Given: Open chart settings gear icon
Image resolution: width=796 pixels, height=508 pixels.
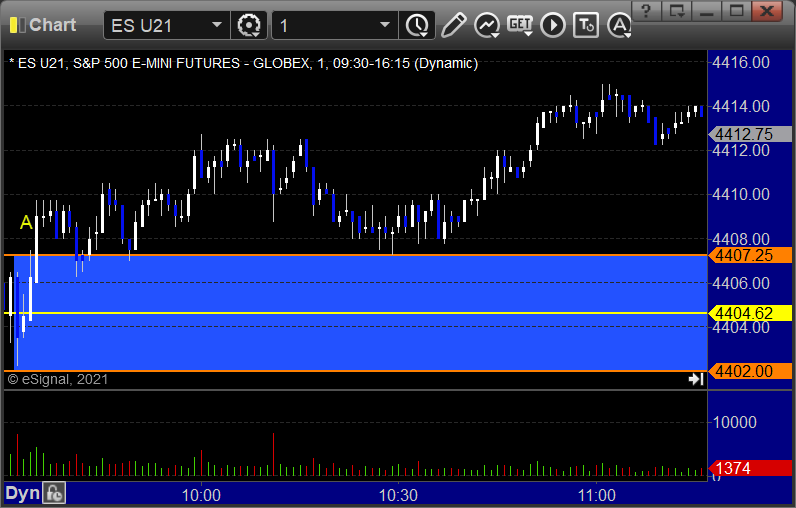Looking at the screenshot, I should (249, 25).
